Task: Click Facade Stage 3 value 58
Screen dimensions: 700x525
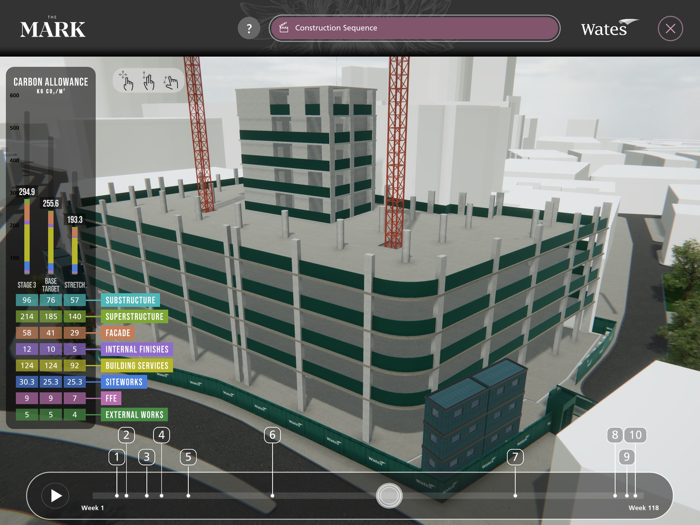Action: (x=27, y=333)
